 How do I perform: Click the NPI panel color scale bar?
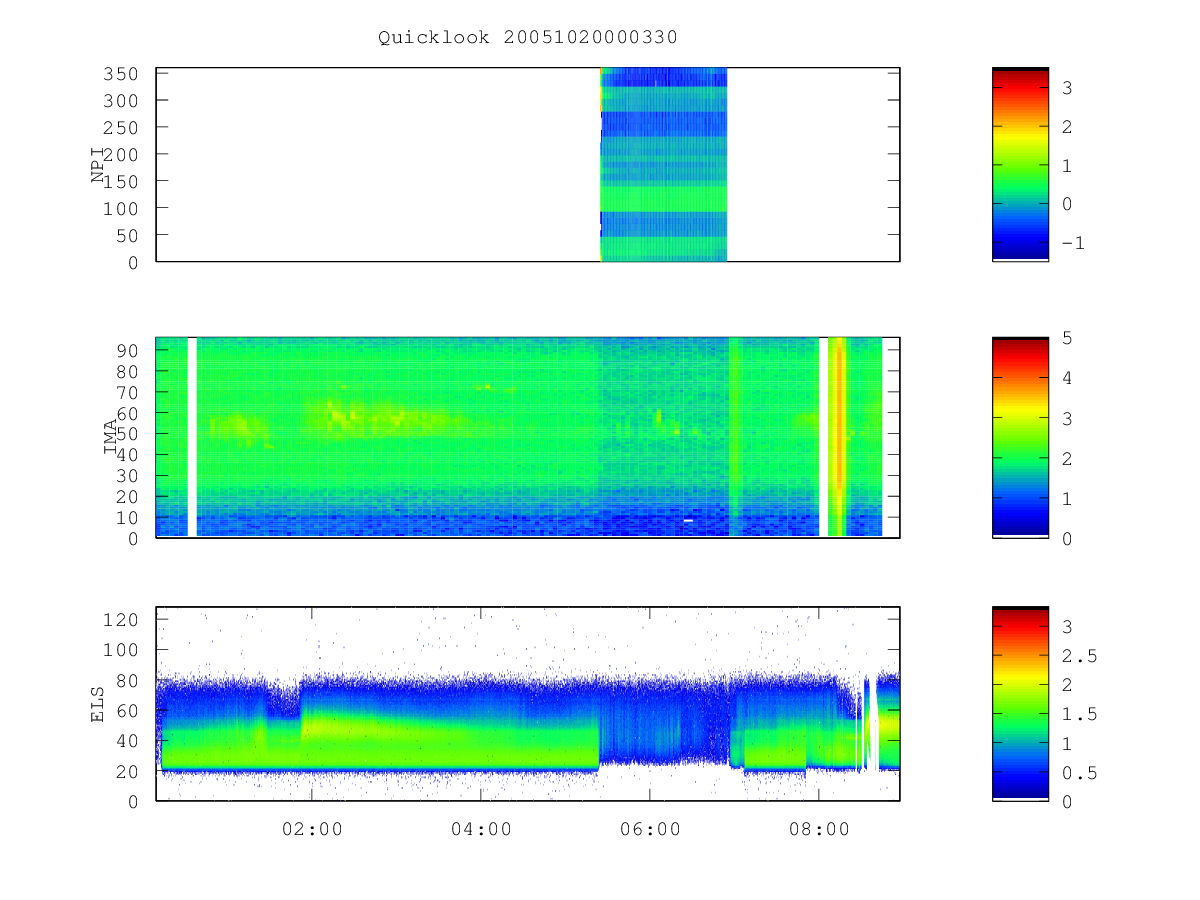point(1020,164)
